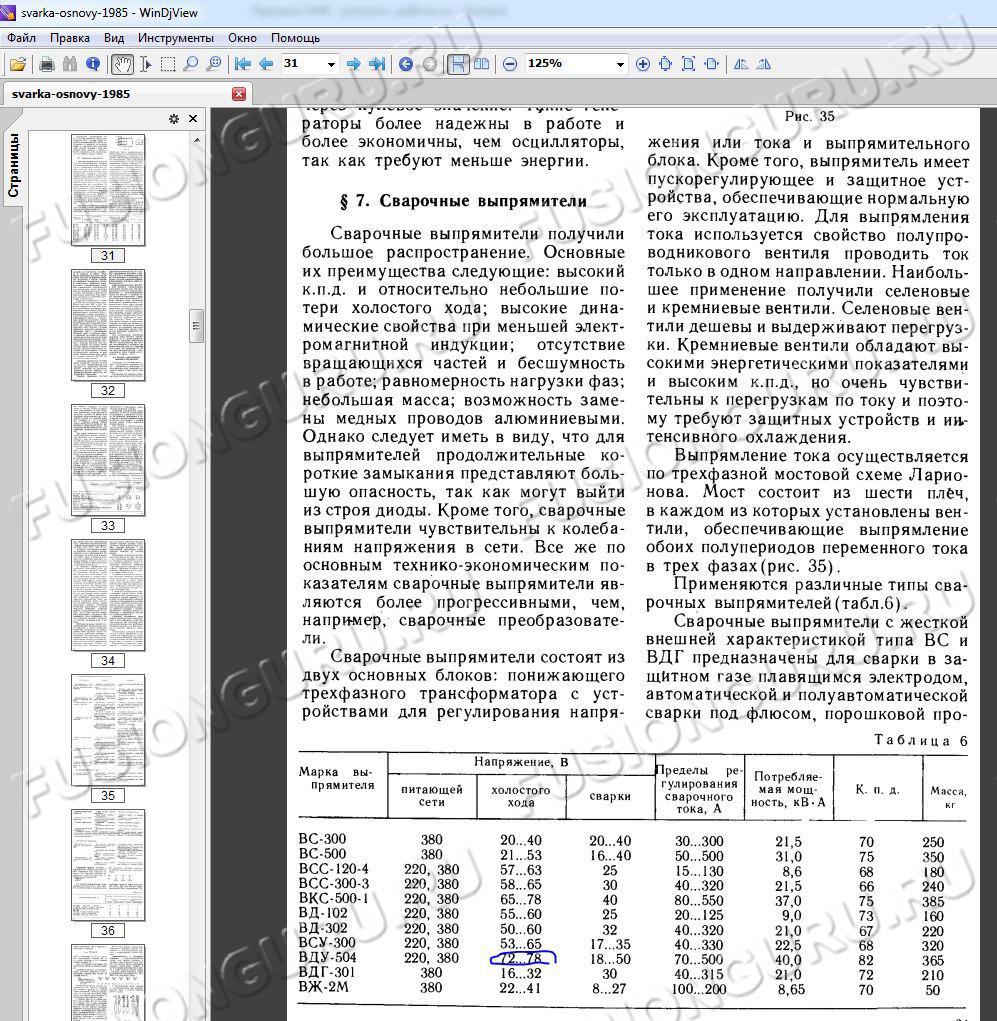Click the thumbnail panel scrollbar handle
This screenshot has height=1021, width=997.
point(196,325)
